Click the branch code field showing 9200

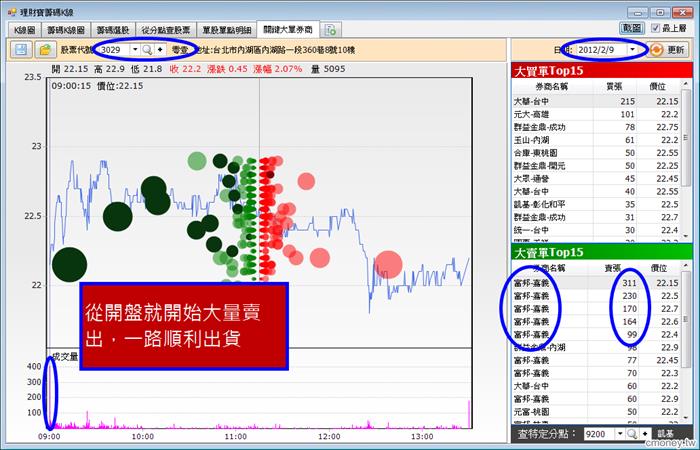599,434
